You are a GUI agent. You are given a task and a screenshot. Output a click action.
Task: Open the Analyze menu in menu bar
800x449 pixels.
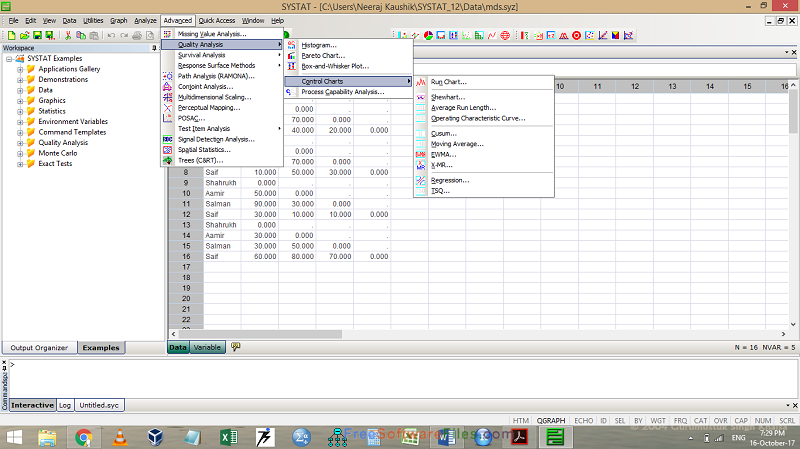[x=145, y=20]
